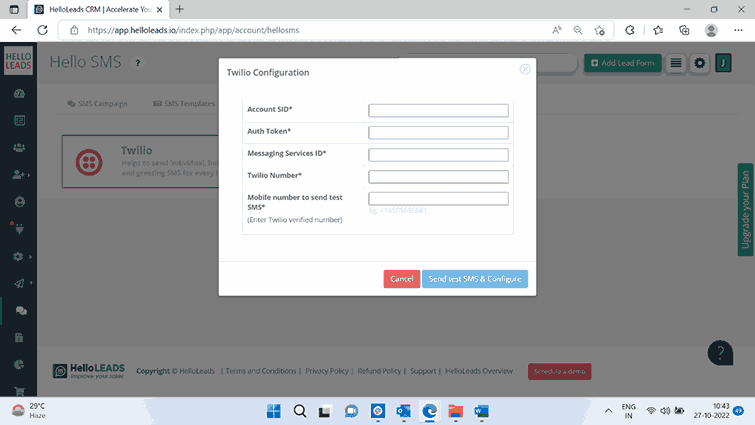This screenshot has width=755, height=425.
Task: Open the Upgrade your Plan side tab
Action: click(745, 209)
